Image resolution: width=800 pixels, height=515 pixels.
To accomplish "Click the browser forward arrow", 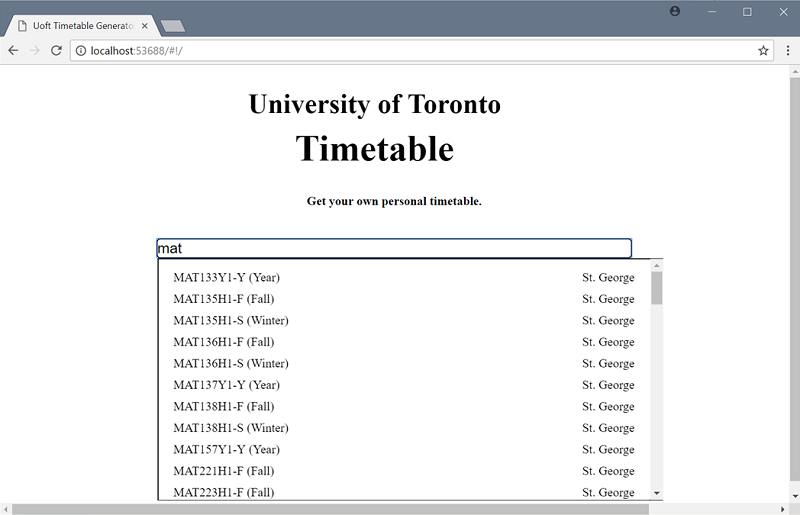I will point(35,51).
